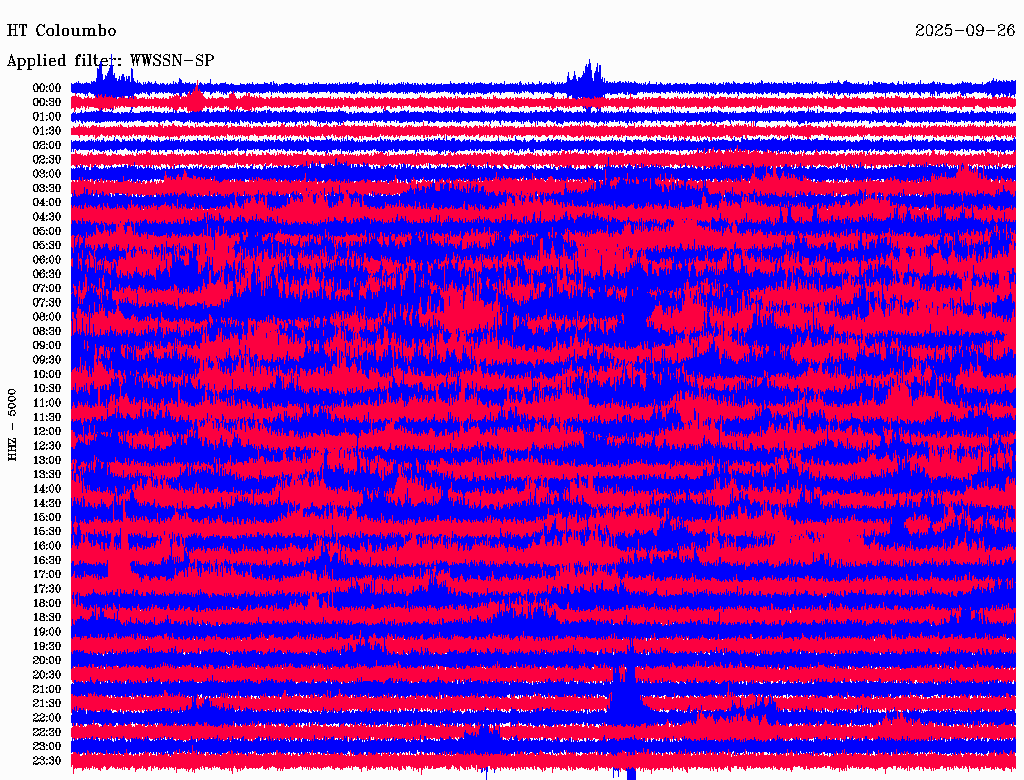
Task: Select the 05:30 time row label
Action: tap(47, 246)
